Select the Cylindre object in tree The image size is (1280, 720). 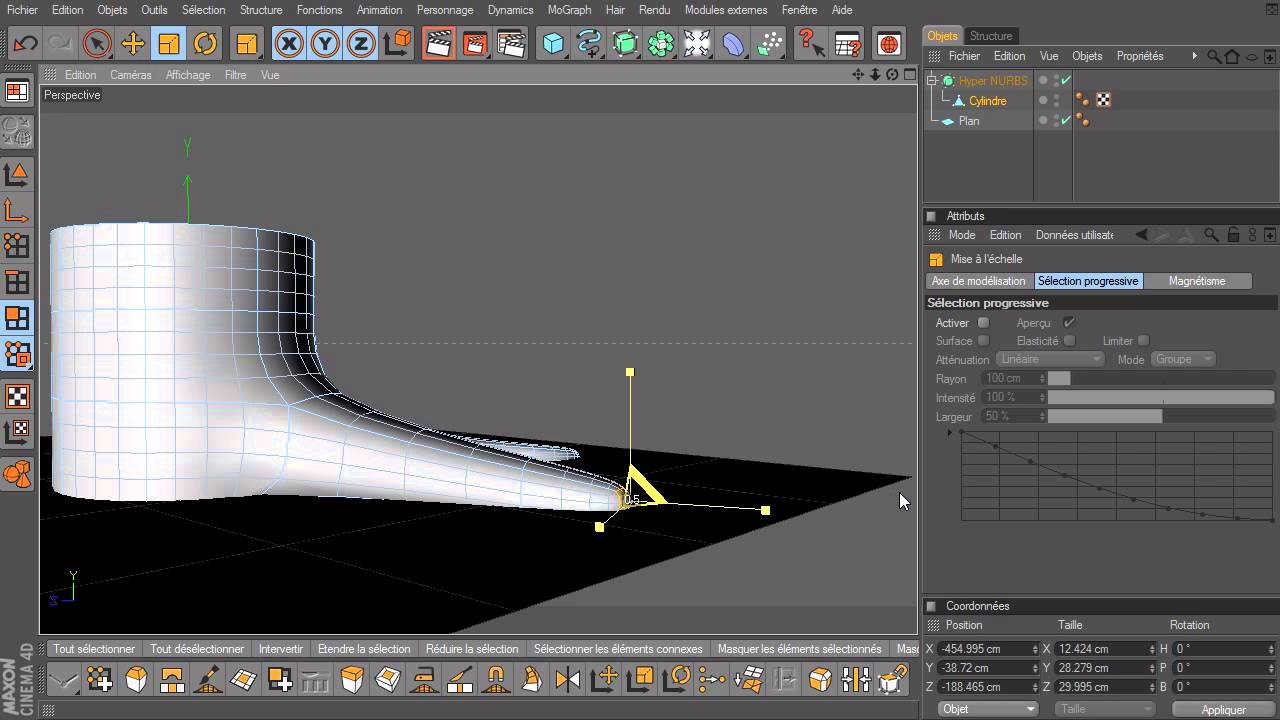click(x=987, y=101)
